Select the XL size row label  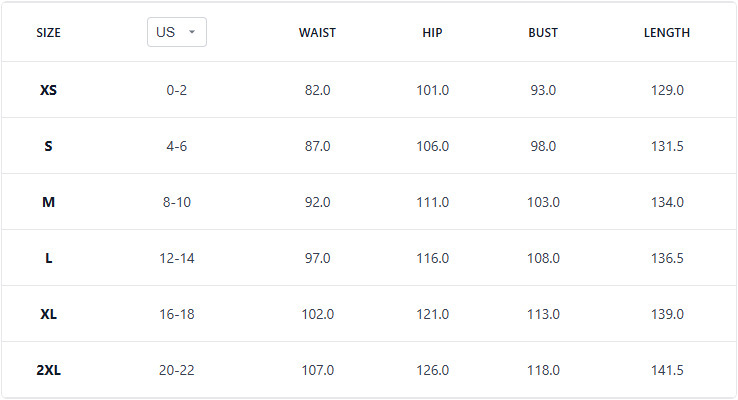pyautogui.click(x=48, y=314)
